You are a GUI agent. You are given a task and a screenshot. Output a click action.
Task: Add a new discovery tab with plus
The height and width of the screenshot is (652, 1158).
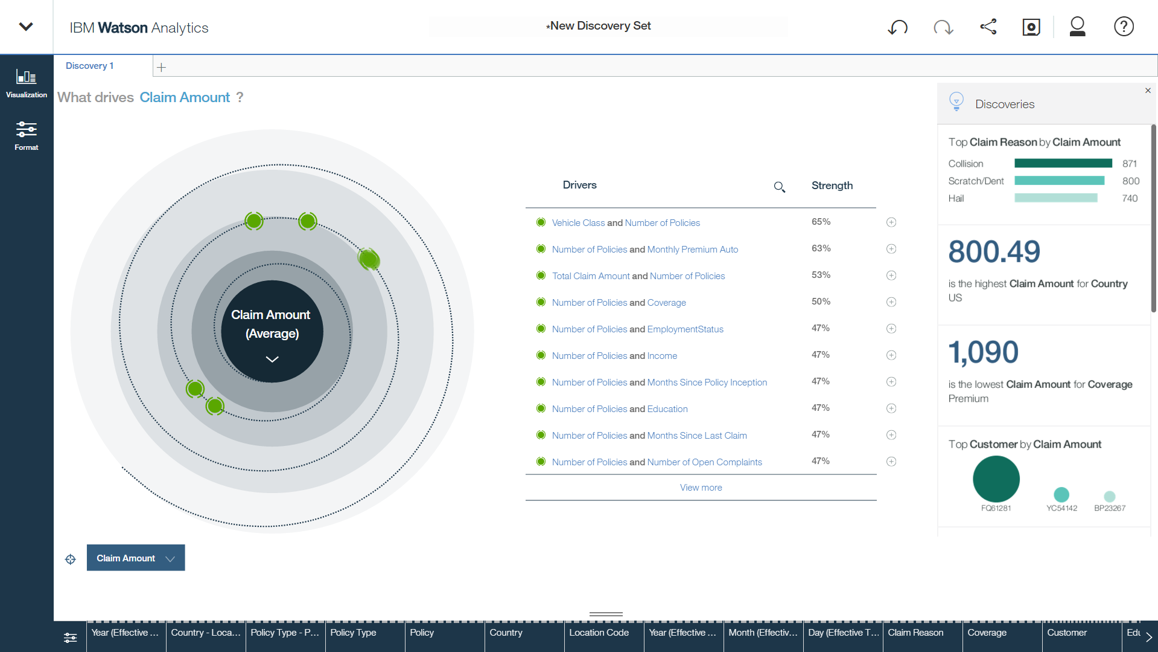(x=160, y=65)
